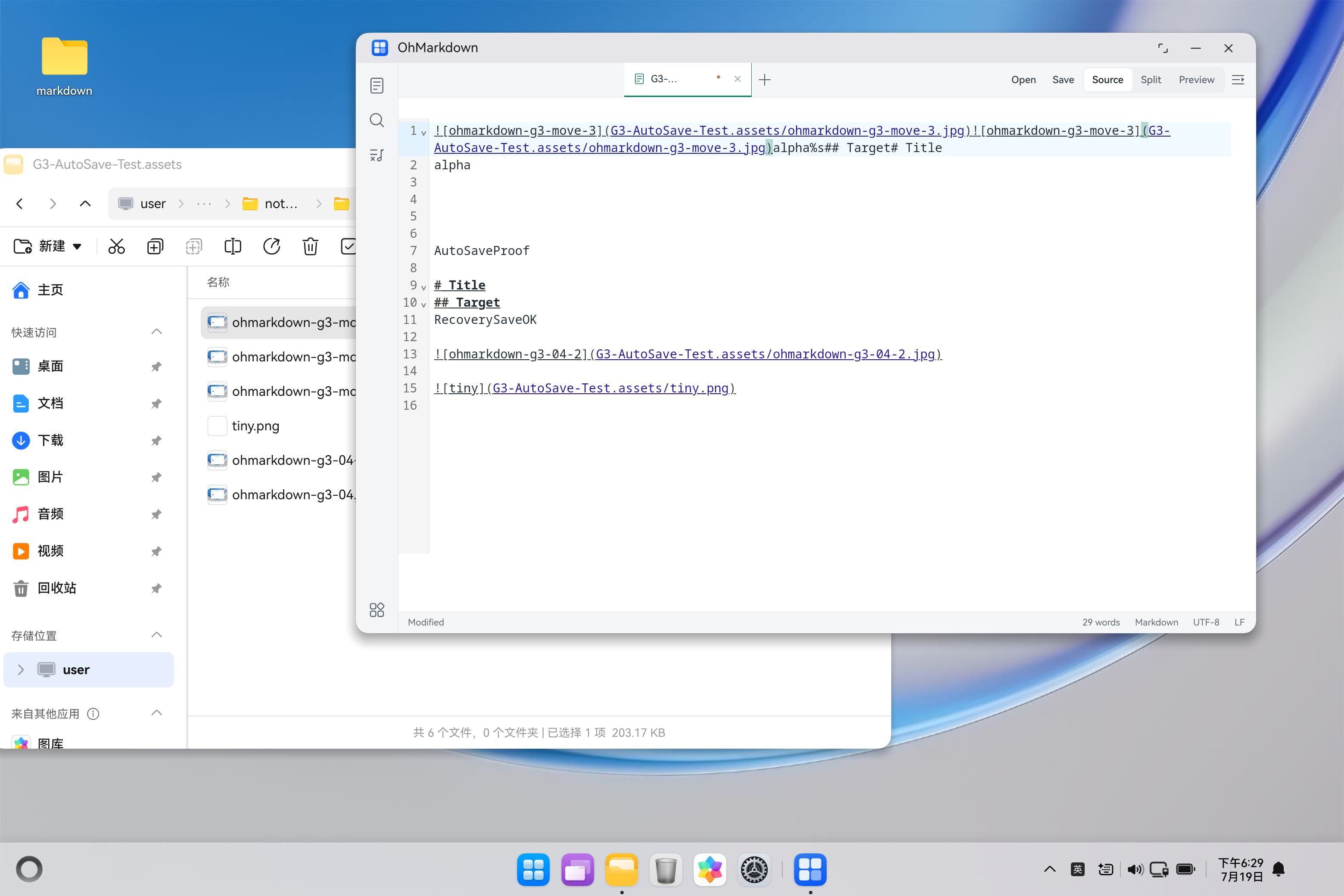Open the trash bin icon in dock

pos(666,870)
